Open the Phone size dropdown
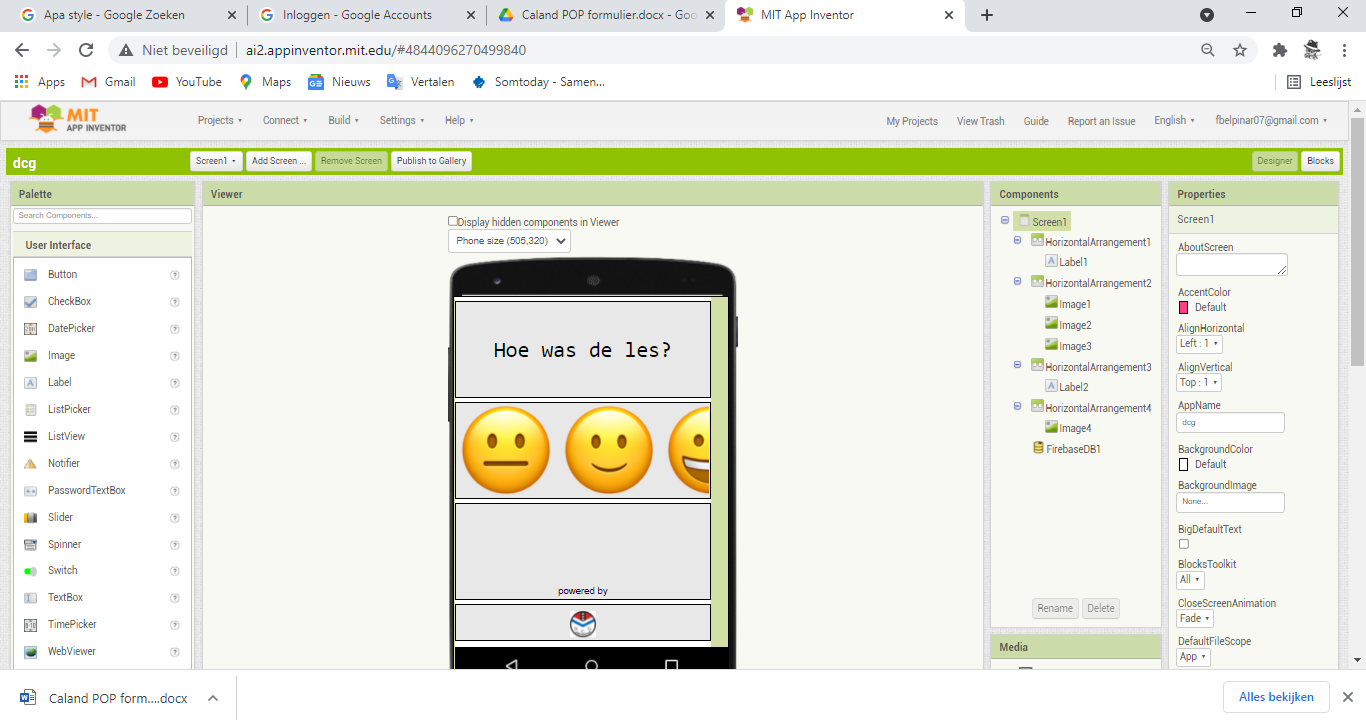The width and height of the screenshot is (1366, 723). pos(509,241)
